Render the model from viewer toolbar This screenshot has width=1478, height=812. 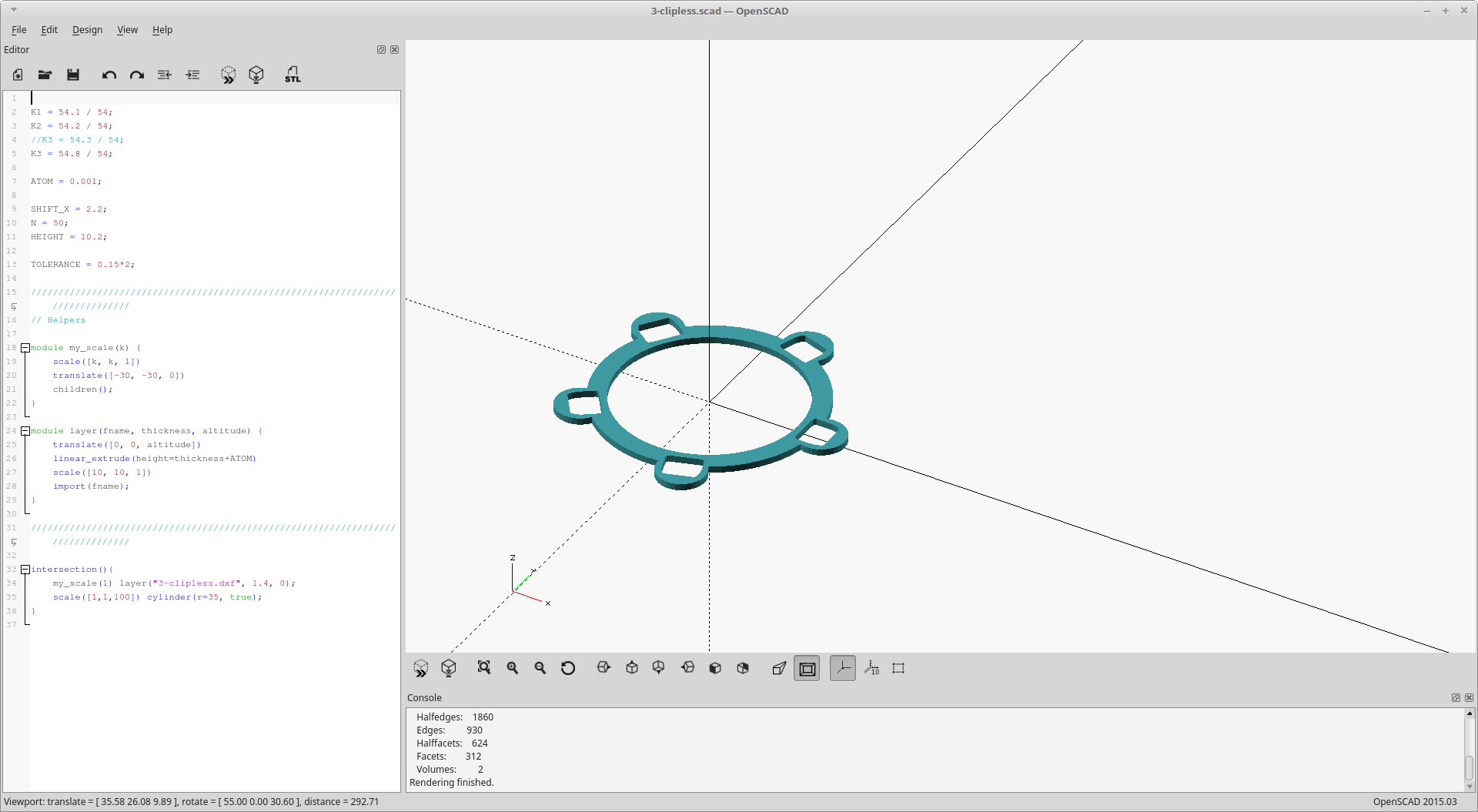click(x=449, y=668)
